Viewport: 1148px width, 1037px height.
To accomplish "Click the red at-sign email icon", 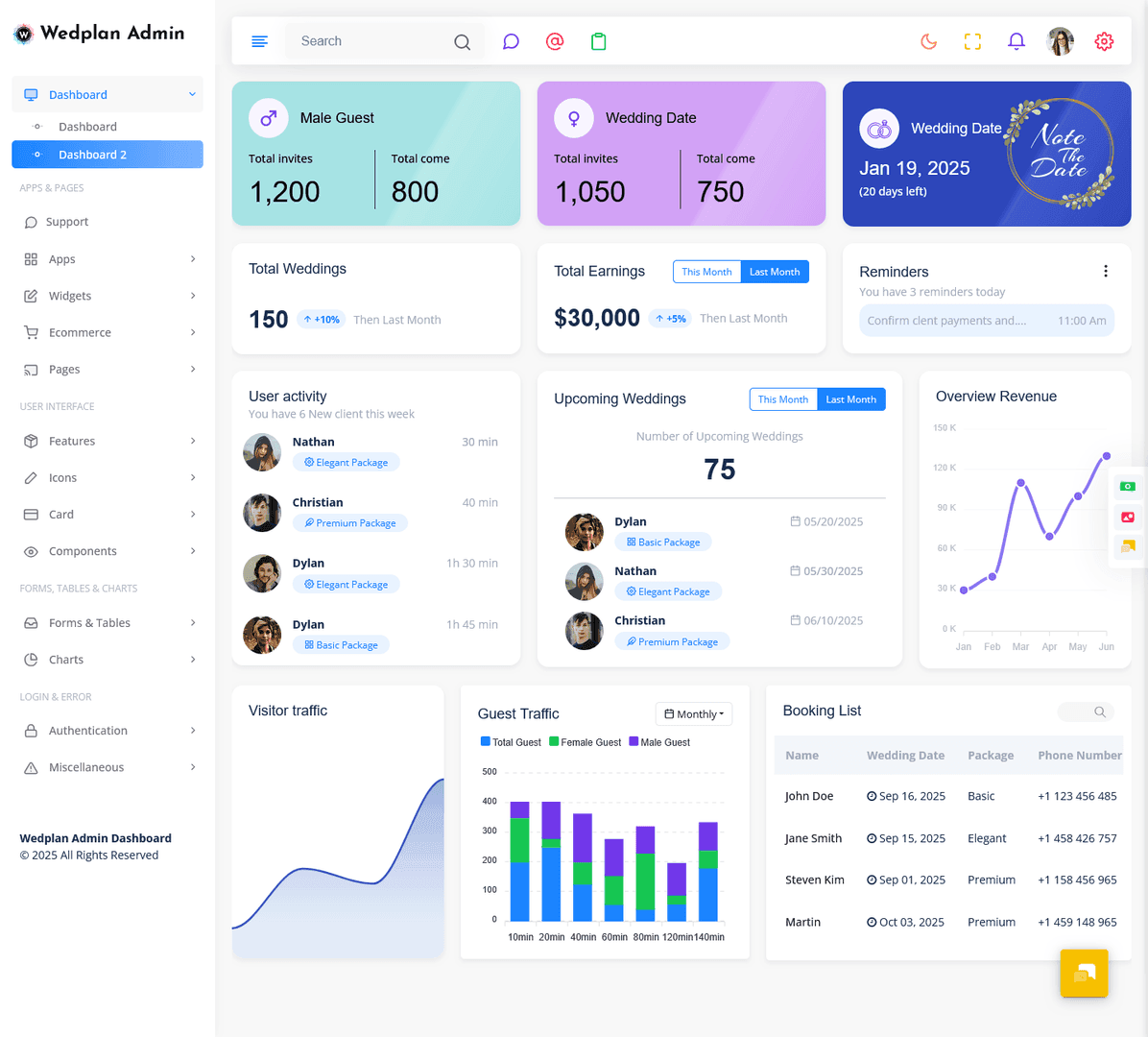I will click(x=555, y=41).
